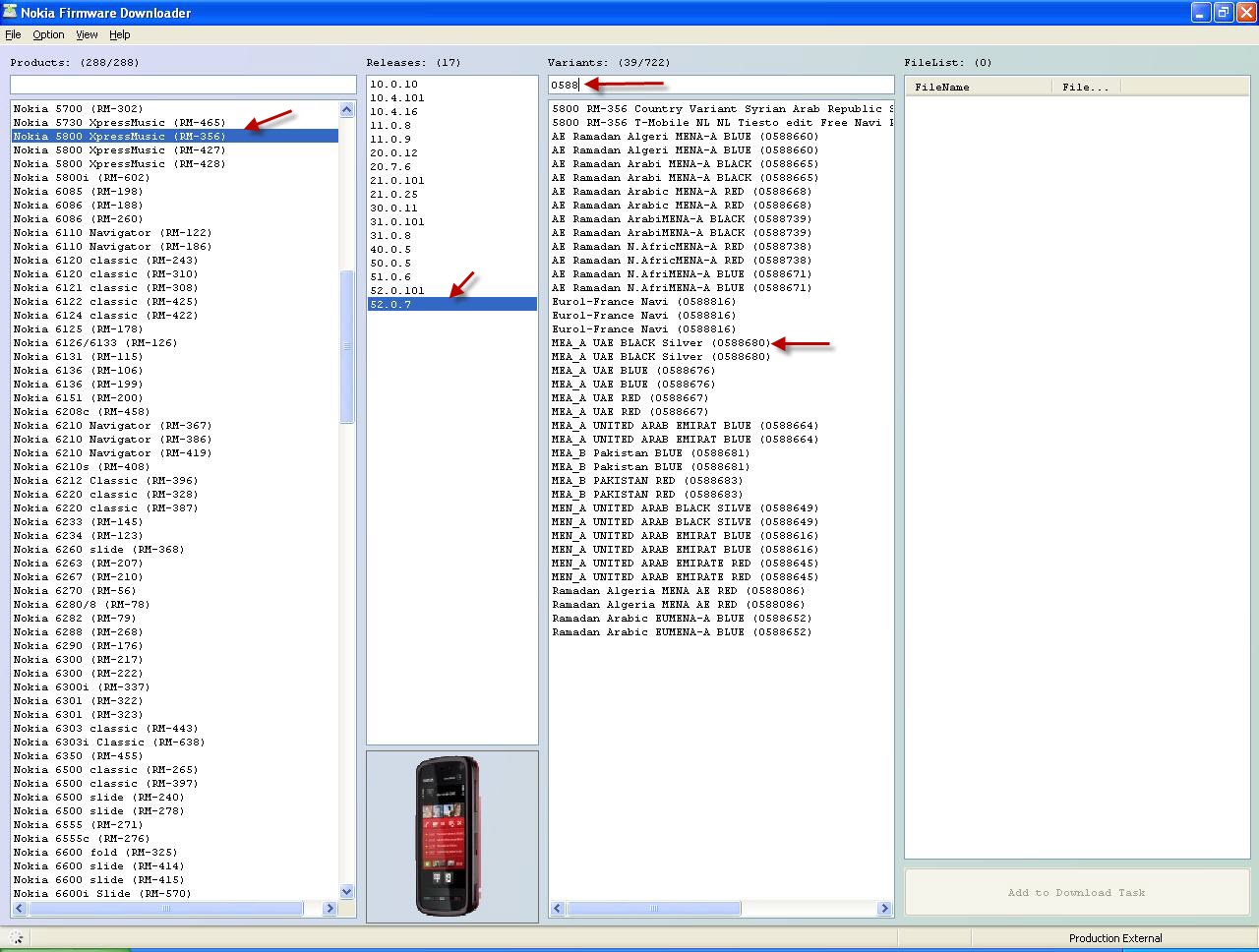The width and height of the screenshot is (1259, 952).
Task: Select Nokia 6600 fold (RM-325)
Action: pos(175,853)
